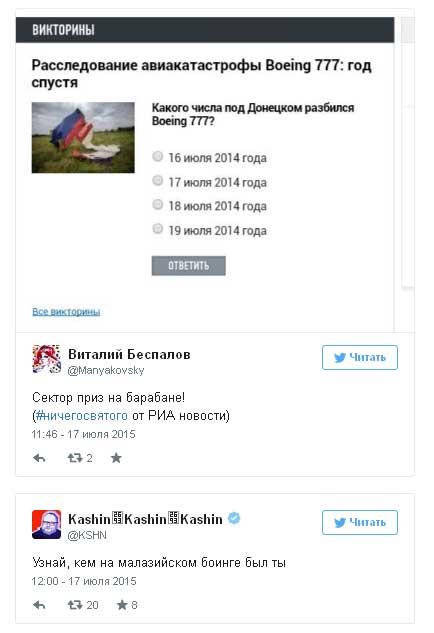Click the Boeing wreckage quiz thumbnail

click(83, 138)
